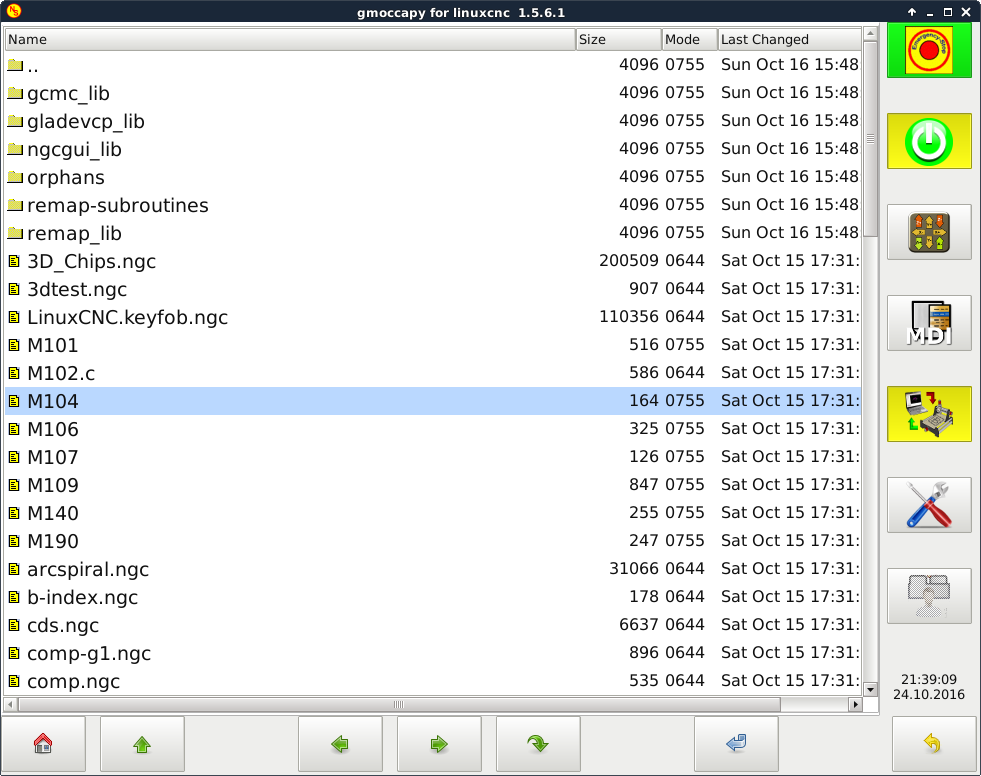Screen dimensions: 981x776
Task: Click the file icon beside M104
Action: coord(14,401)
